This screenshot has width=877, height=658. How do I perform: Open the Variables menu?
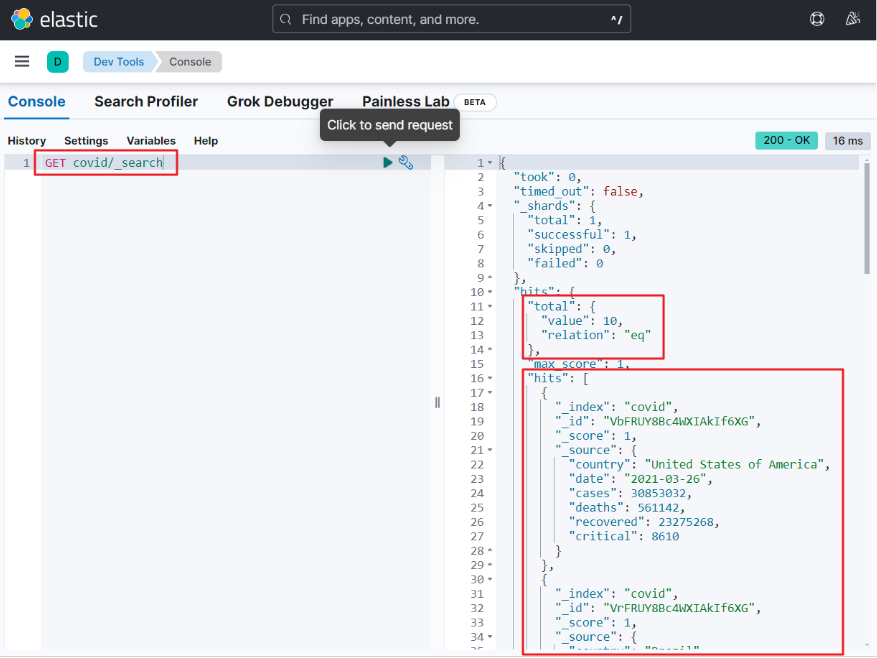point(151,141)
